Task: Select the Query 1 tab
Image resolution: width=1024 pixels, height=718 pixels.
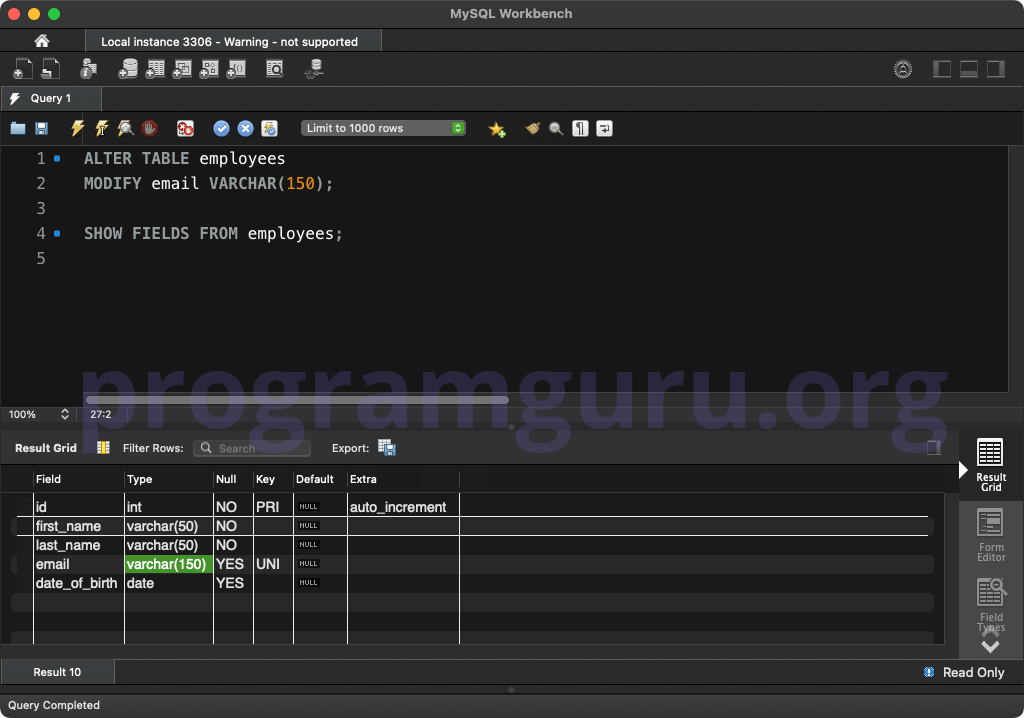Action: tap(51, 98)
